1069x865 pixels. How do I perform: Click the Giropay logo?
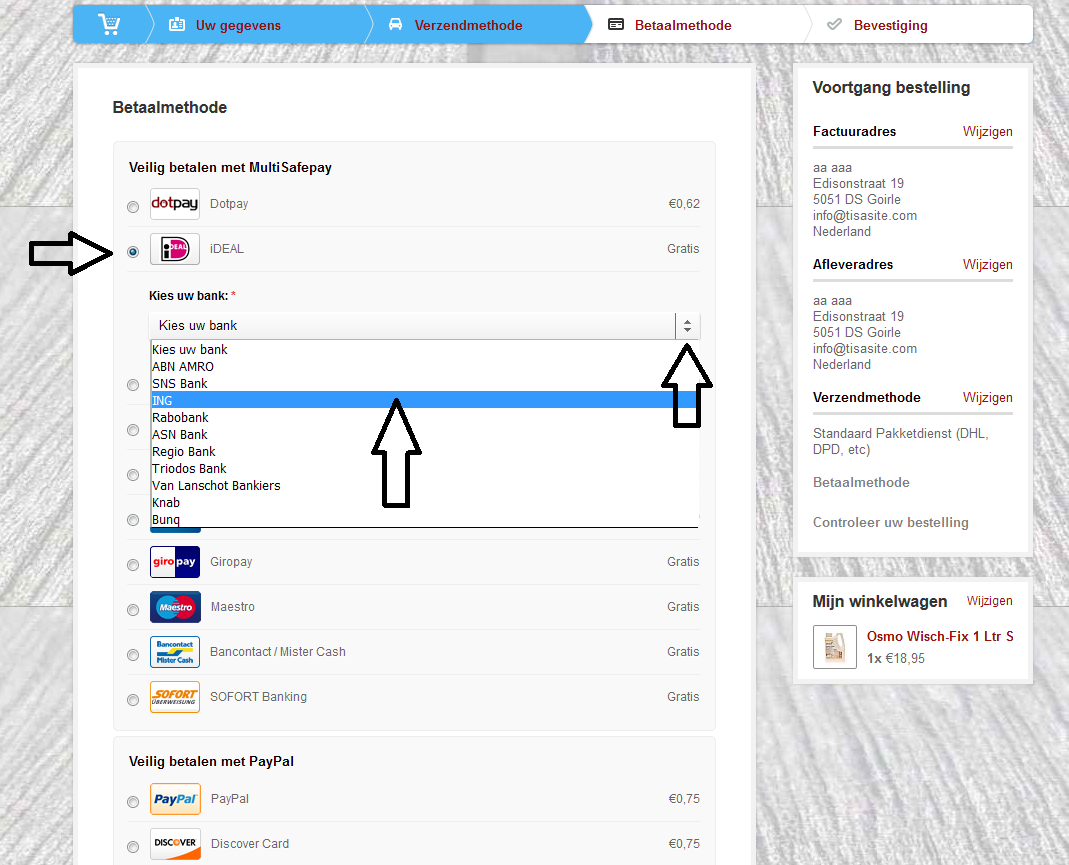(175, 562)
